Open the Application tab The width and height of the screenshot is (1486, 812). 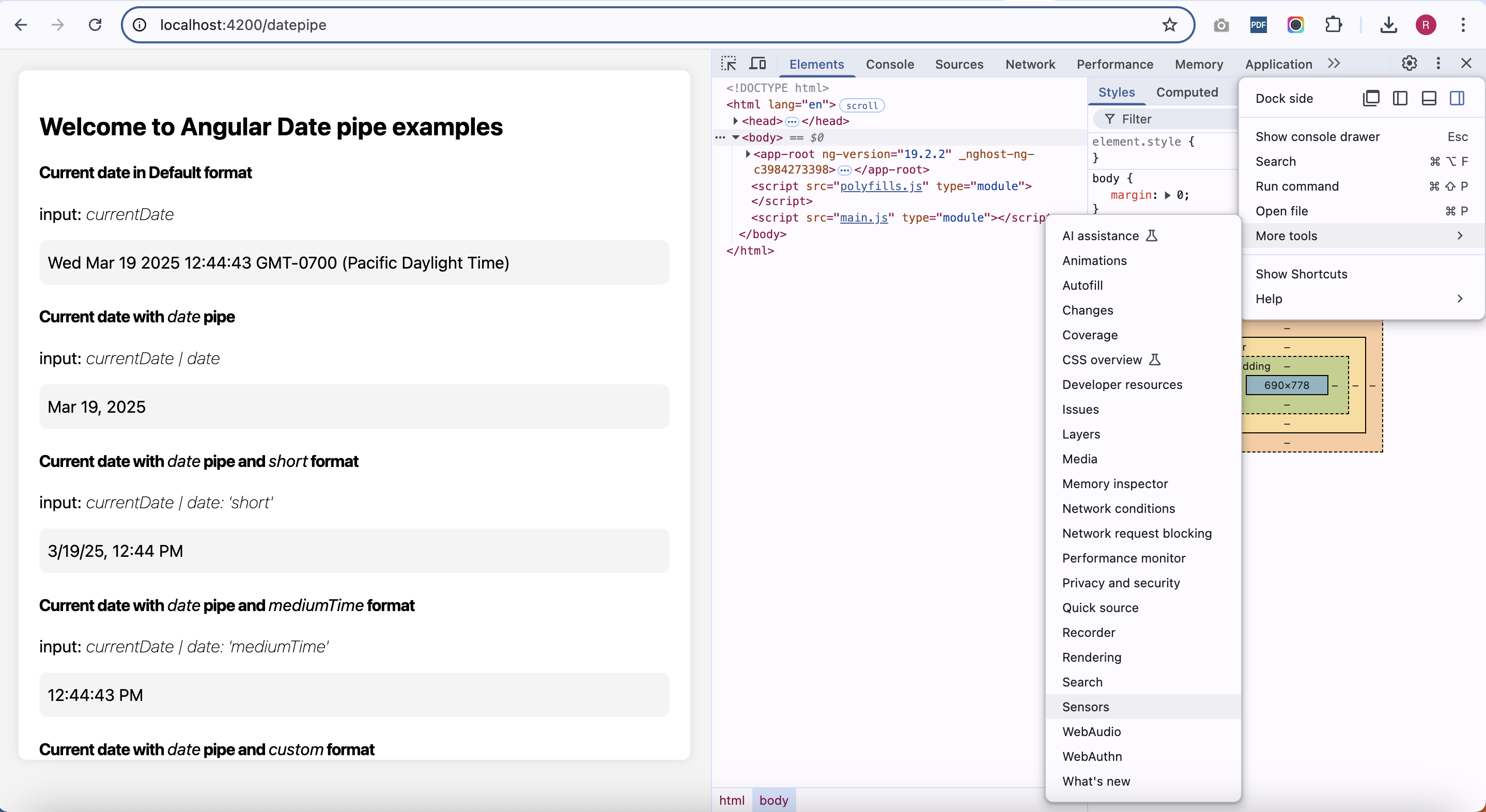[x=1278, y=64]
